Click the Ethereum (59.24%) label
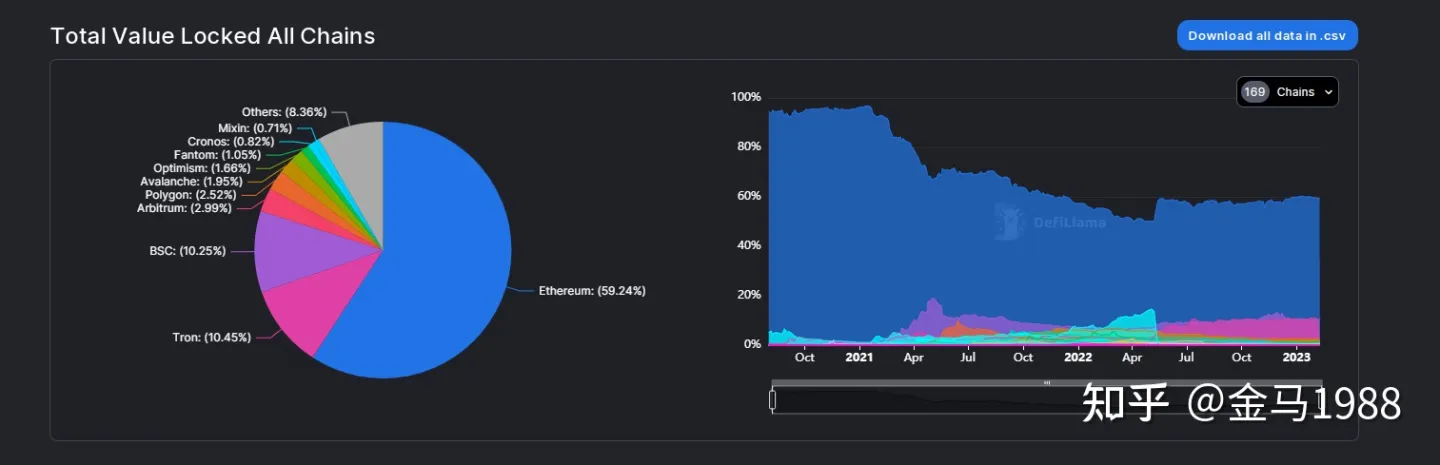Image resolution: width=1440 pixels, height=465 pixels. click(592, 291)
